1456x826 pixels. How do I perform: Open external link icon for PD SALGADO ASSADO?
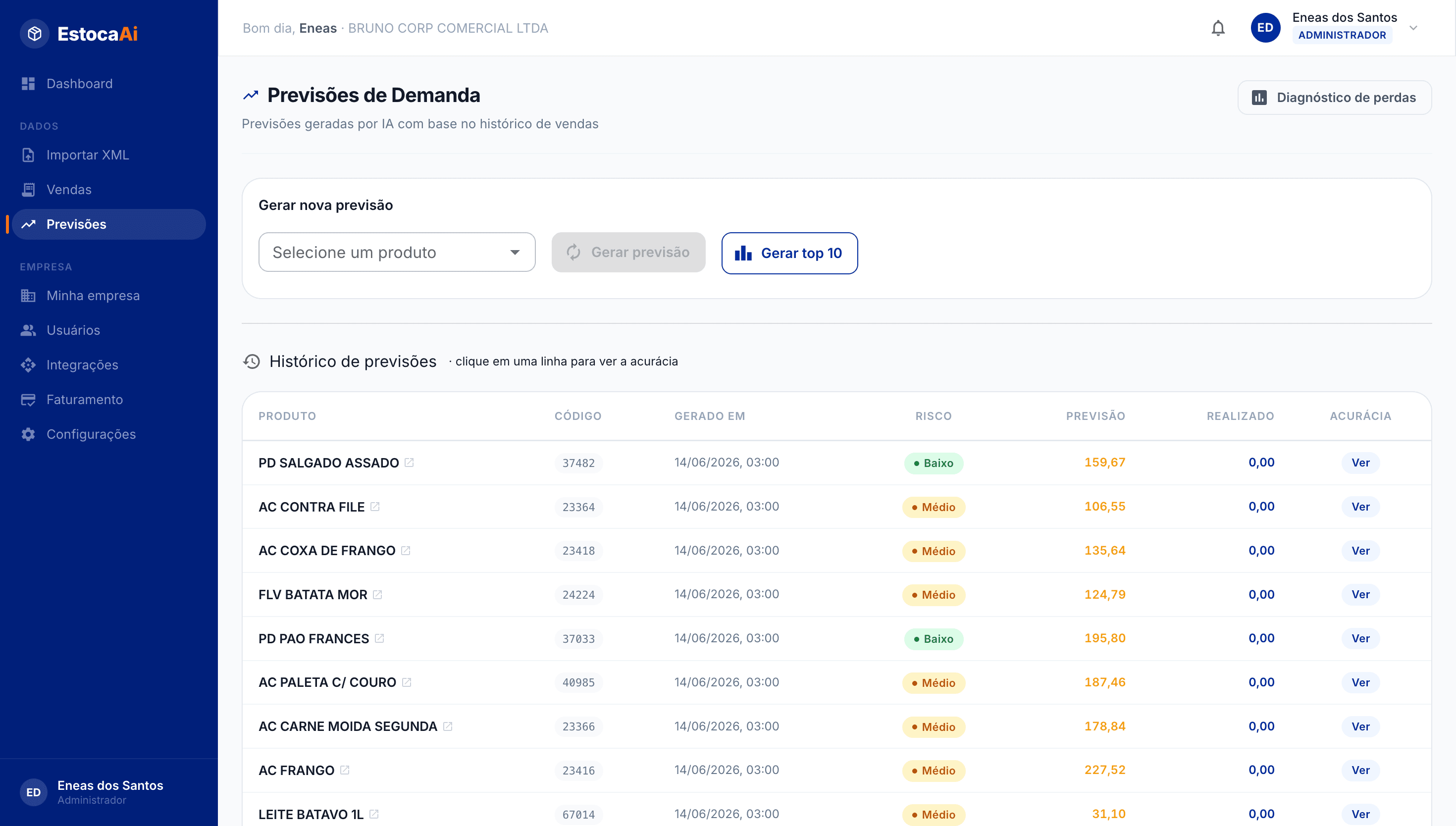pos(409,463)
